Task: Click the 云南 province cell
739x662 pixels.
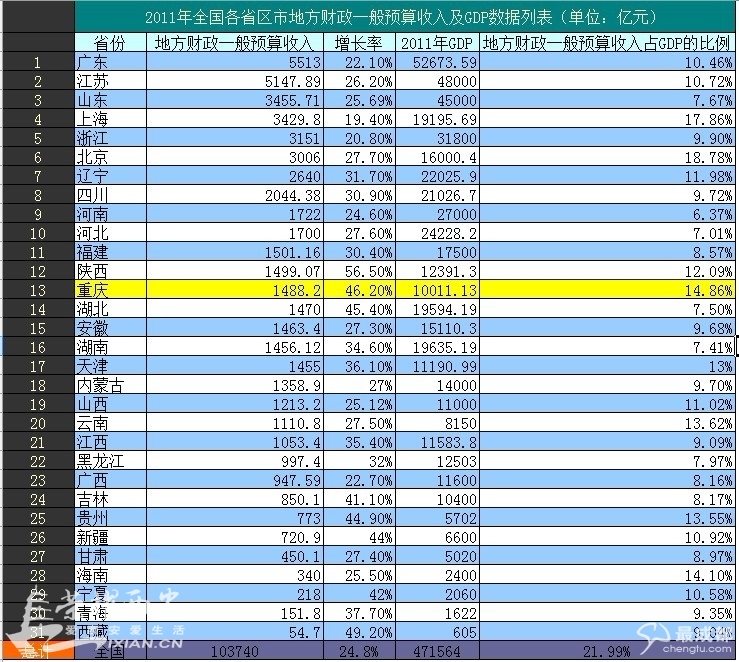Action: [111, 423]
